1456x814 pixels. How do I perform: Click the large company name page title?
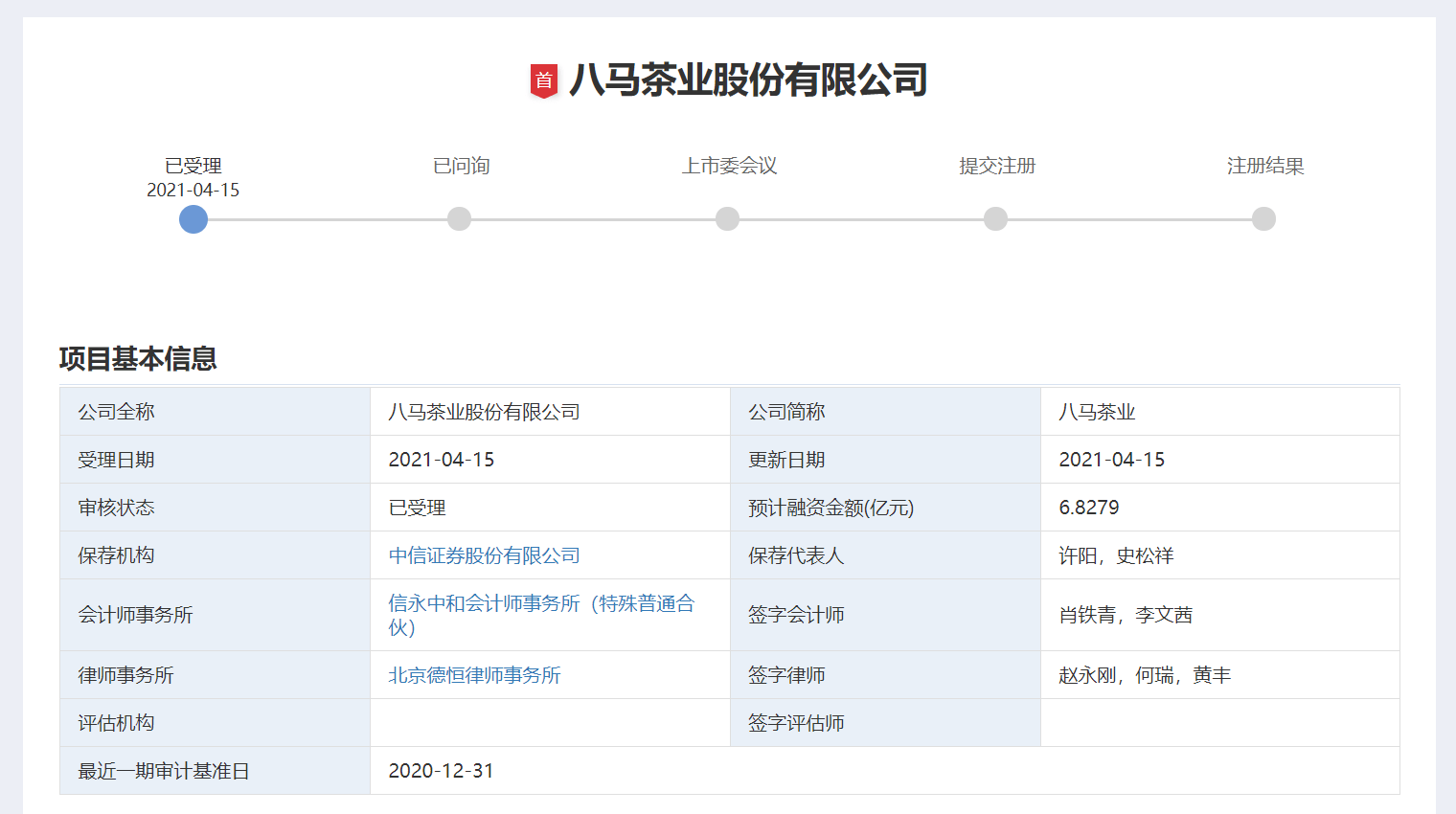pos(748,80)
